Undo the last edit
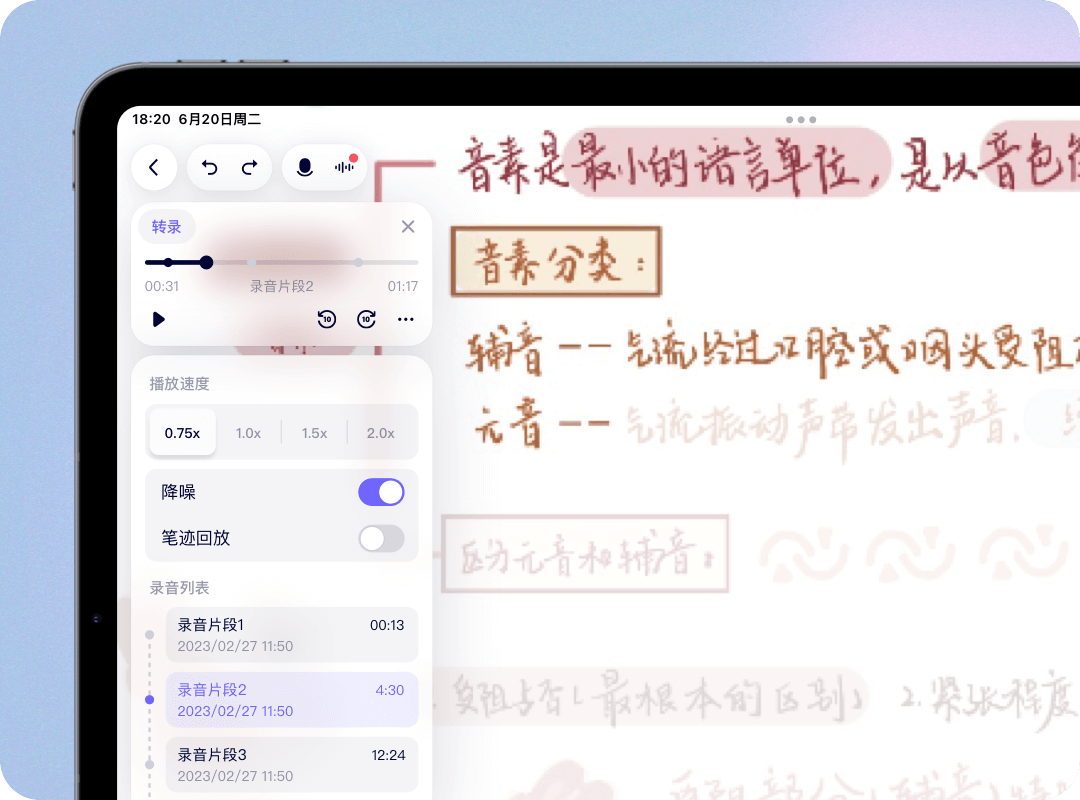The image size is (1080, 800). click(210, 167)
